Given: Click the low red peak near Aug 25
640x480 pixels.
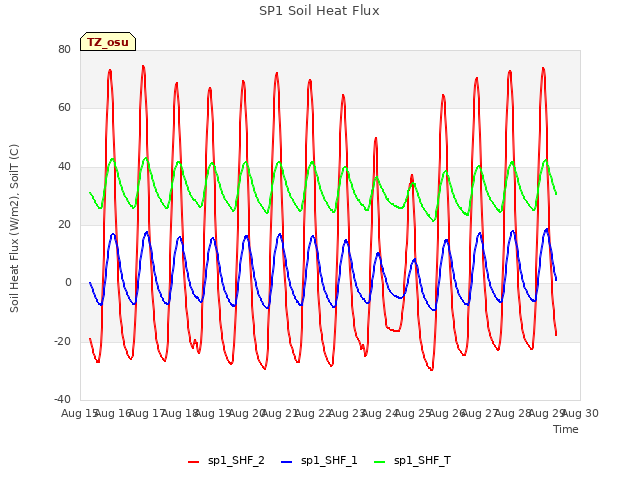Looking at the screenshot, I should pyautogui.click(x=412, y=176).
